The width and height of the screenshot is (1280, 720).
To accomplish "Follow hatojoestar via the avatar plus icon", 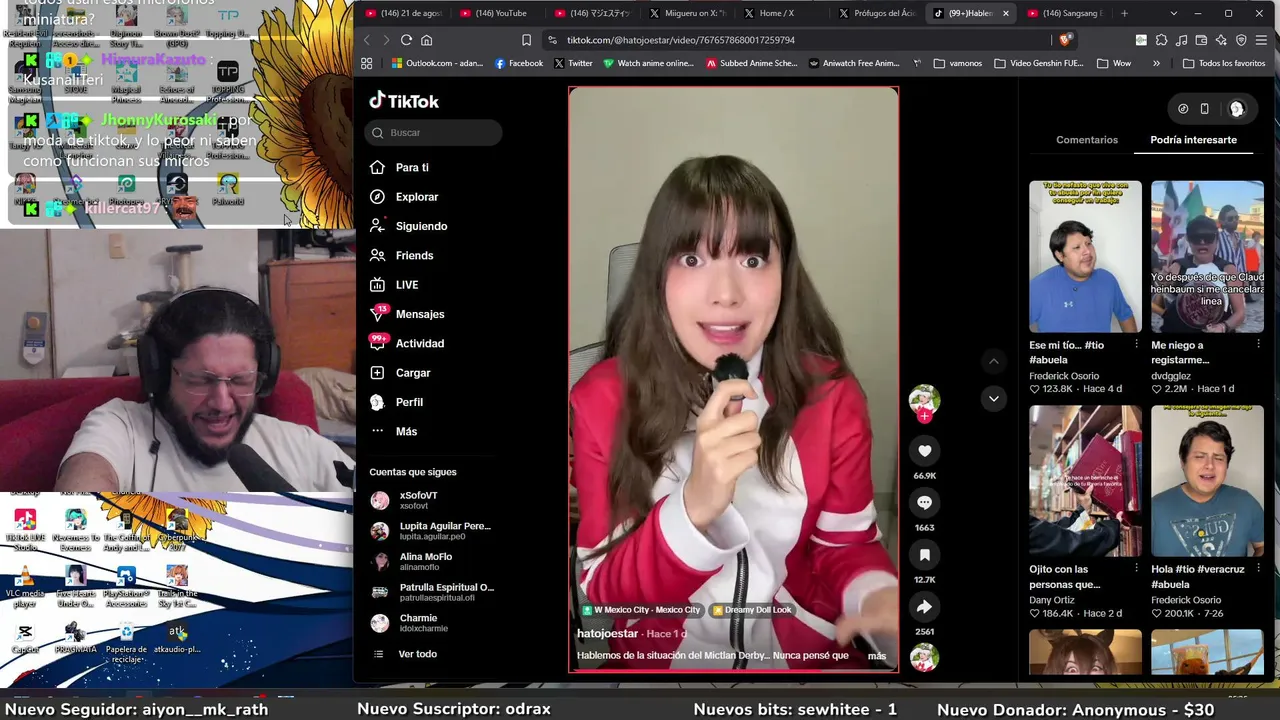I will pyautogui.click(x=924, y=416).
